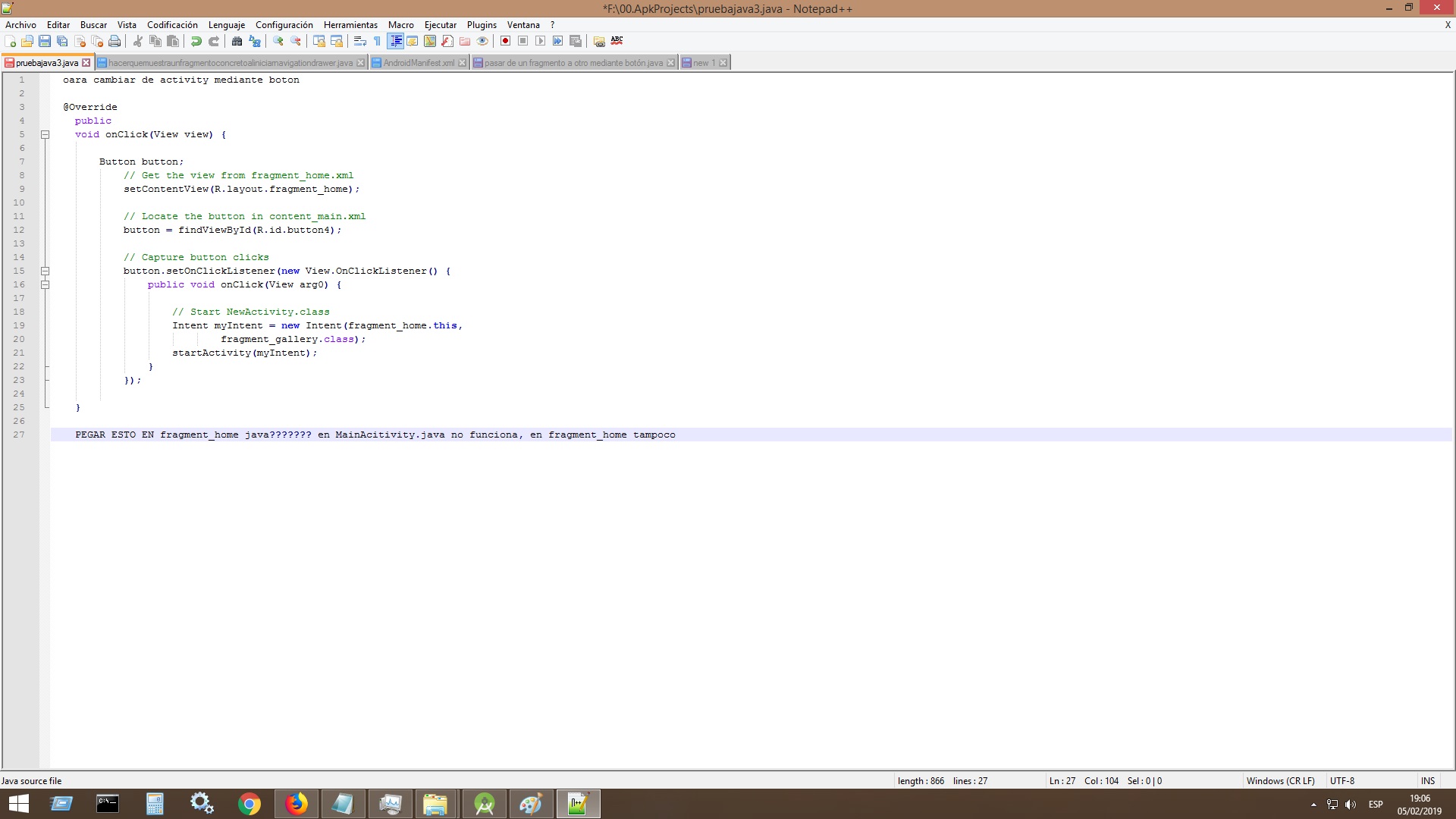Open the Buscar menu

[x=94, y=25]
